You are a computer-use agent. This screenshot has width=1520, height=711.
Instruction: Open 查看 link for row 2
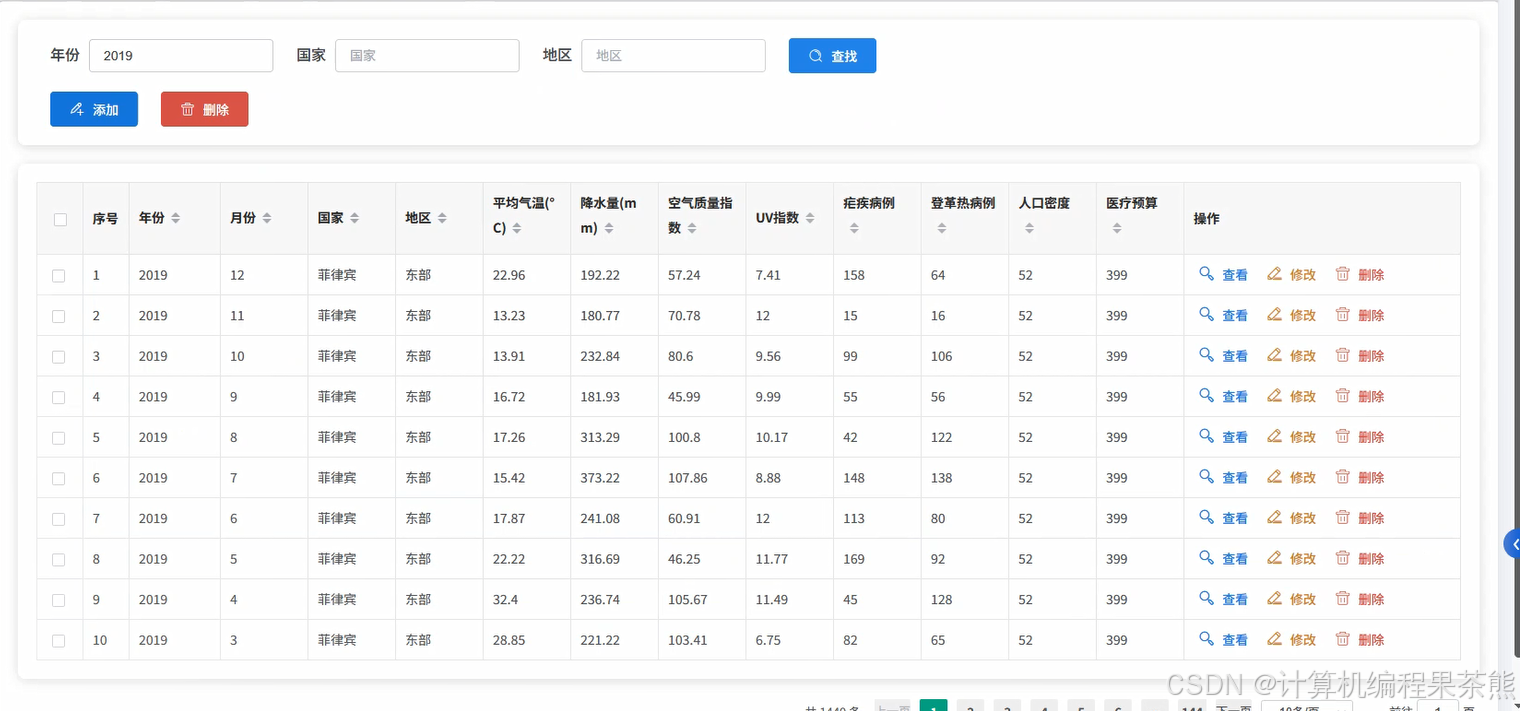click(x=1235, y=315)
